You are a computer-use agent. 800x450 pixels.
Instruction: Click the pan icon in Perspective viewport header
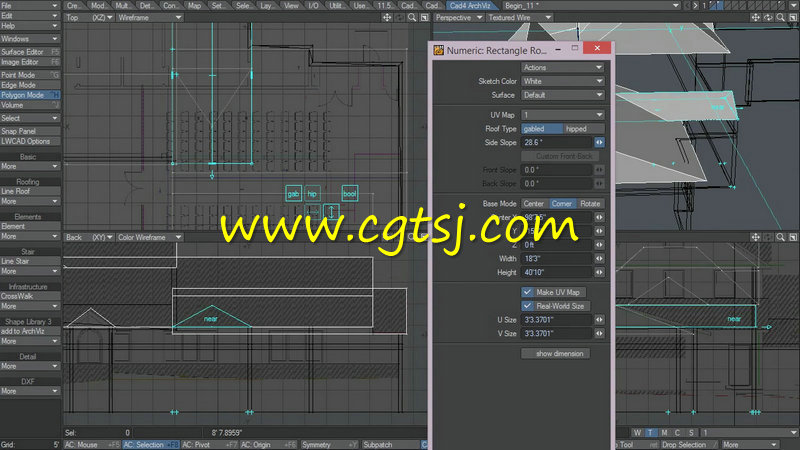756,17
